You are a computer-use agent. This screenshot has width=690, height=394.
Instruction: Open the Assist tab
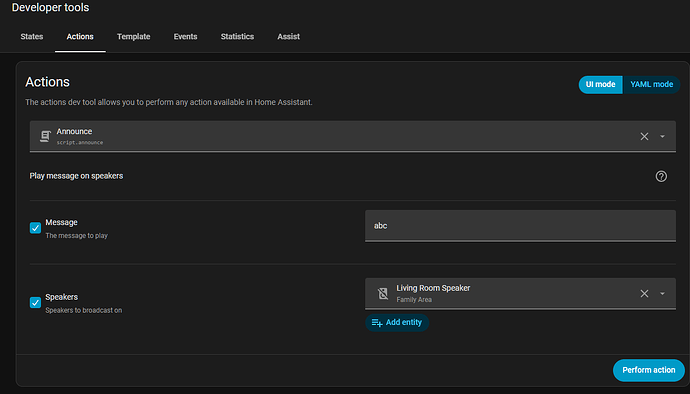[x=288, y=37]
